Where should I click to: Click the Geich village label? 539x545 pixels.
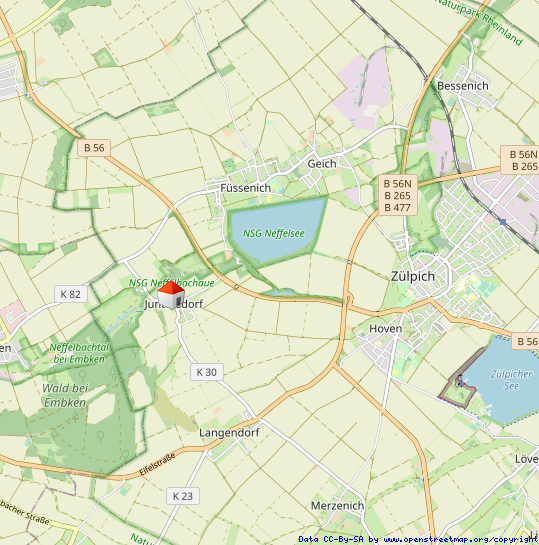[x=322, y=163]
